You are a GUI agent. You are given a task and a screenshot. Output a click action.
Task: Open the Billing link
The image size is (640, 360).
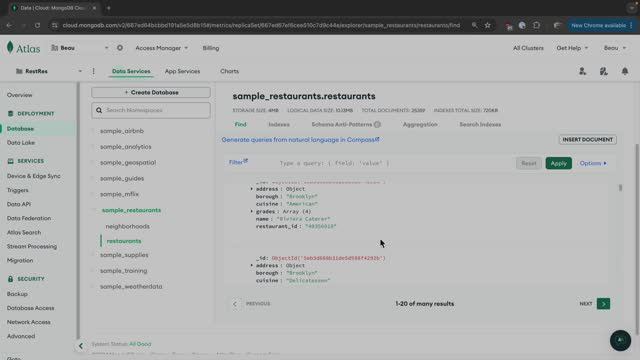[x=211, y=48]
